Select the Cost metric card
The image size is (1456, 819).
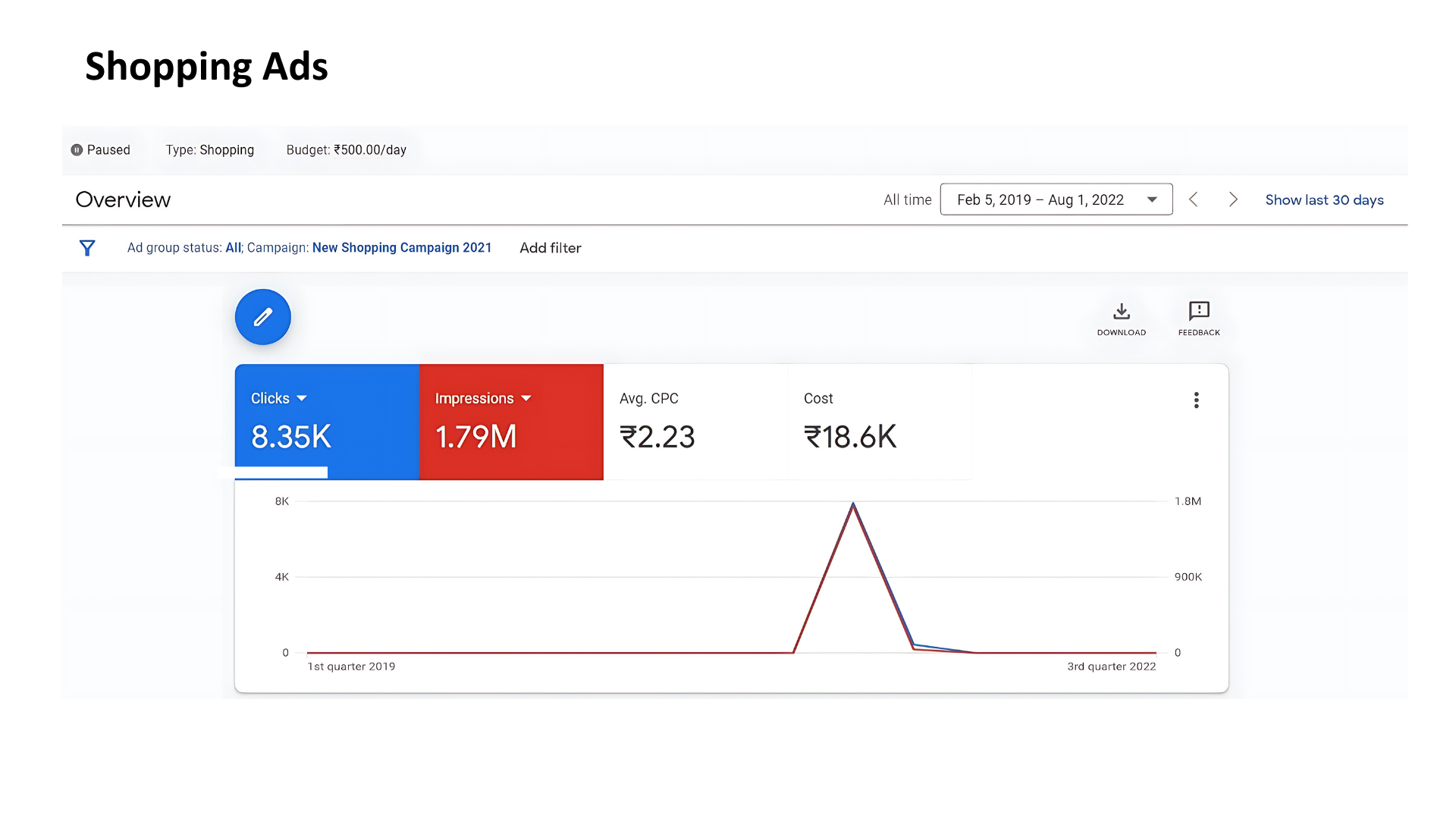(879, 422)
